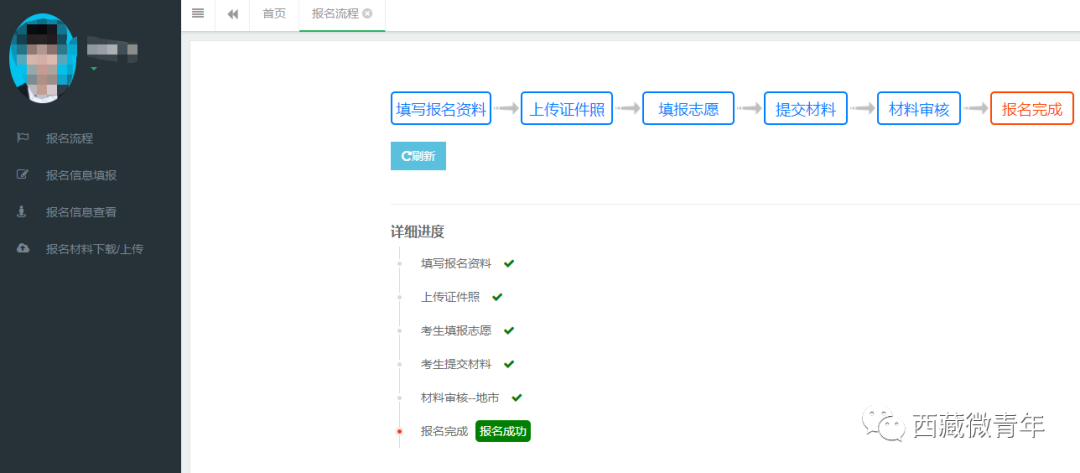Click the 材料审核 step button
The width and height of the screenshot is (1080, 473).
click(x=919, y=108)
